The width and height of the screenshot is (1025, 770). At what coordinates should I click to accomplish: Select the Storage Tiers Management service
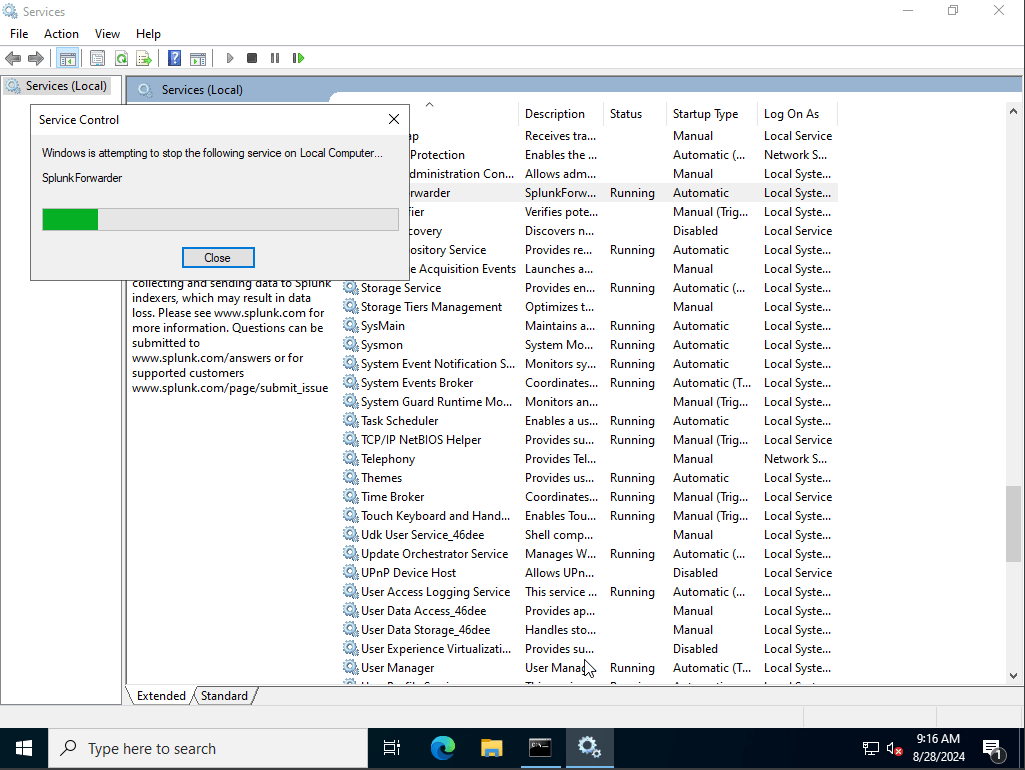coord(589,307)
